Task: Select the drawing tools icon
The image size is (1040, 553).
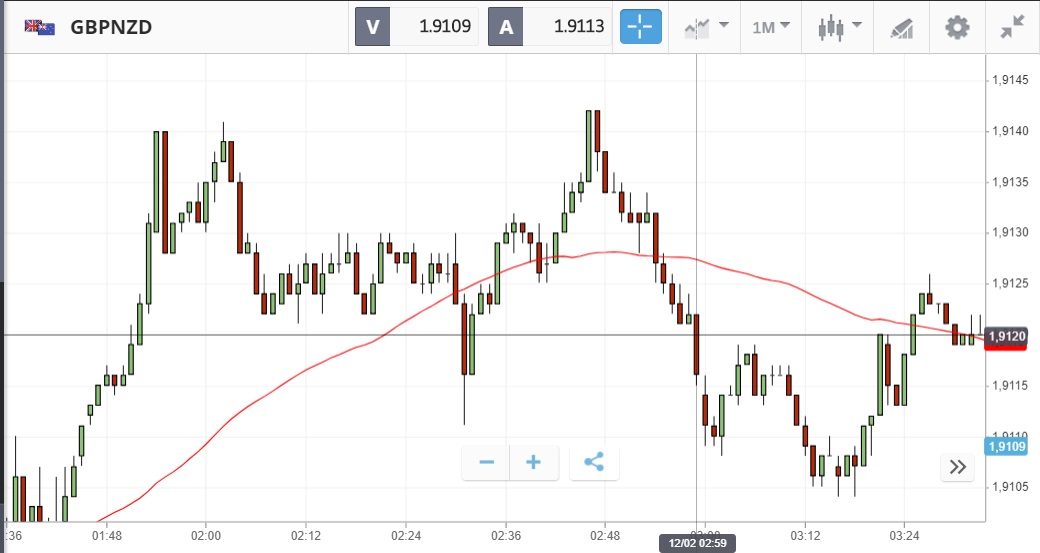Action: [901, 27]
